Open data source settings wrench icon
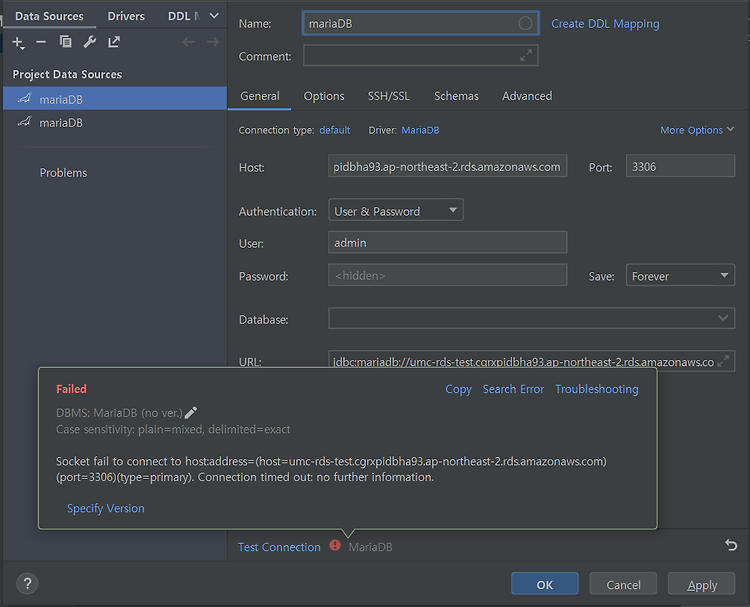This screenshot has height=607, width=750. point(89,42)
